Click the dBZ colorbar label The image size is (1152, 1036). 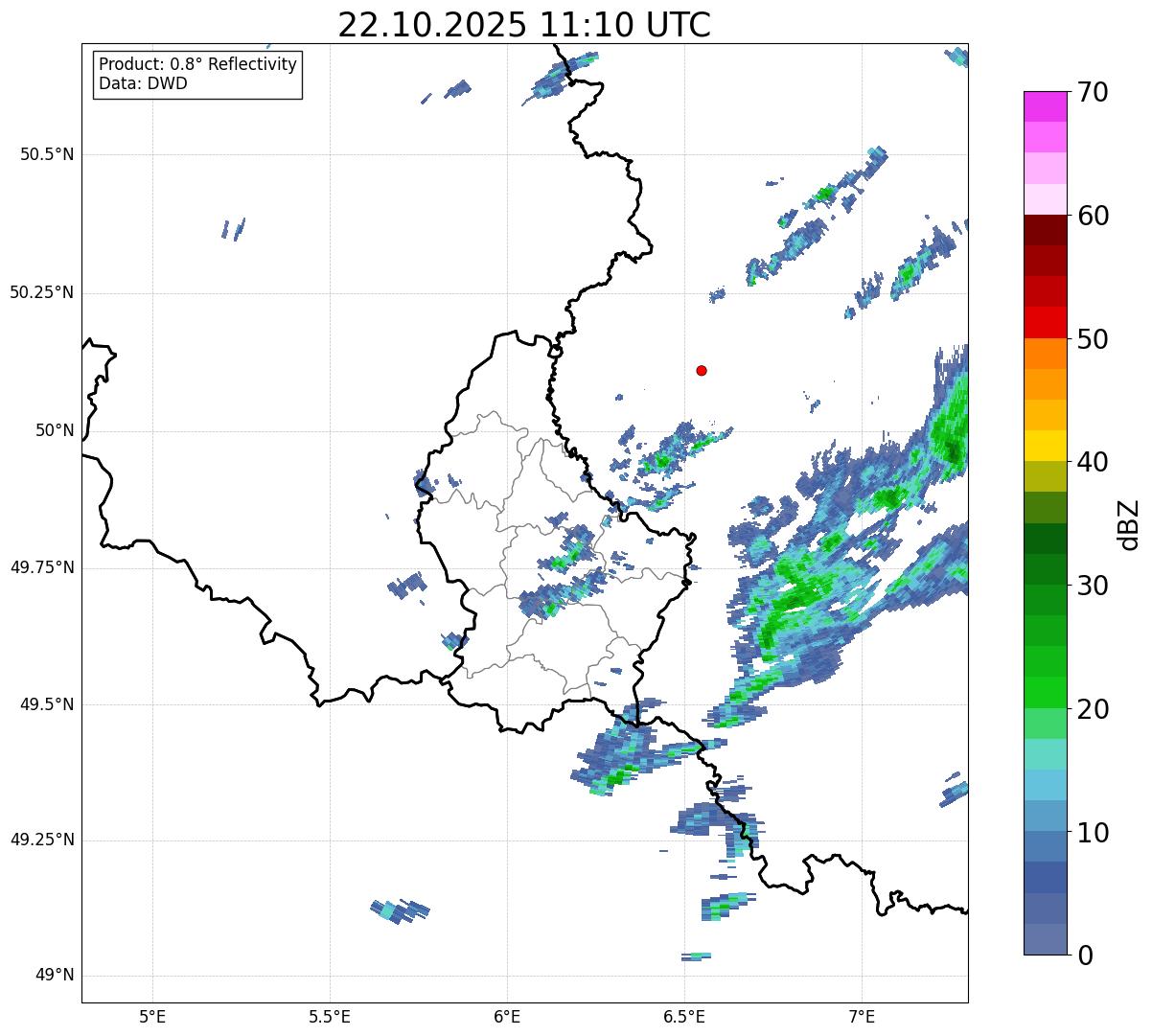(x=1129, y=523)
